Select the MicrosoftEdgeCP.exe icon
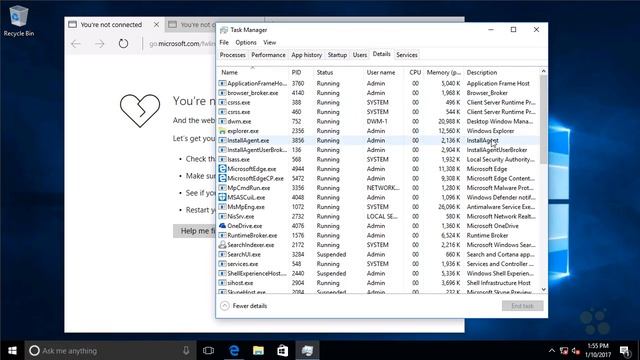The height and width of the screenshot is (360, 640). pos(222,178)
